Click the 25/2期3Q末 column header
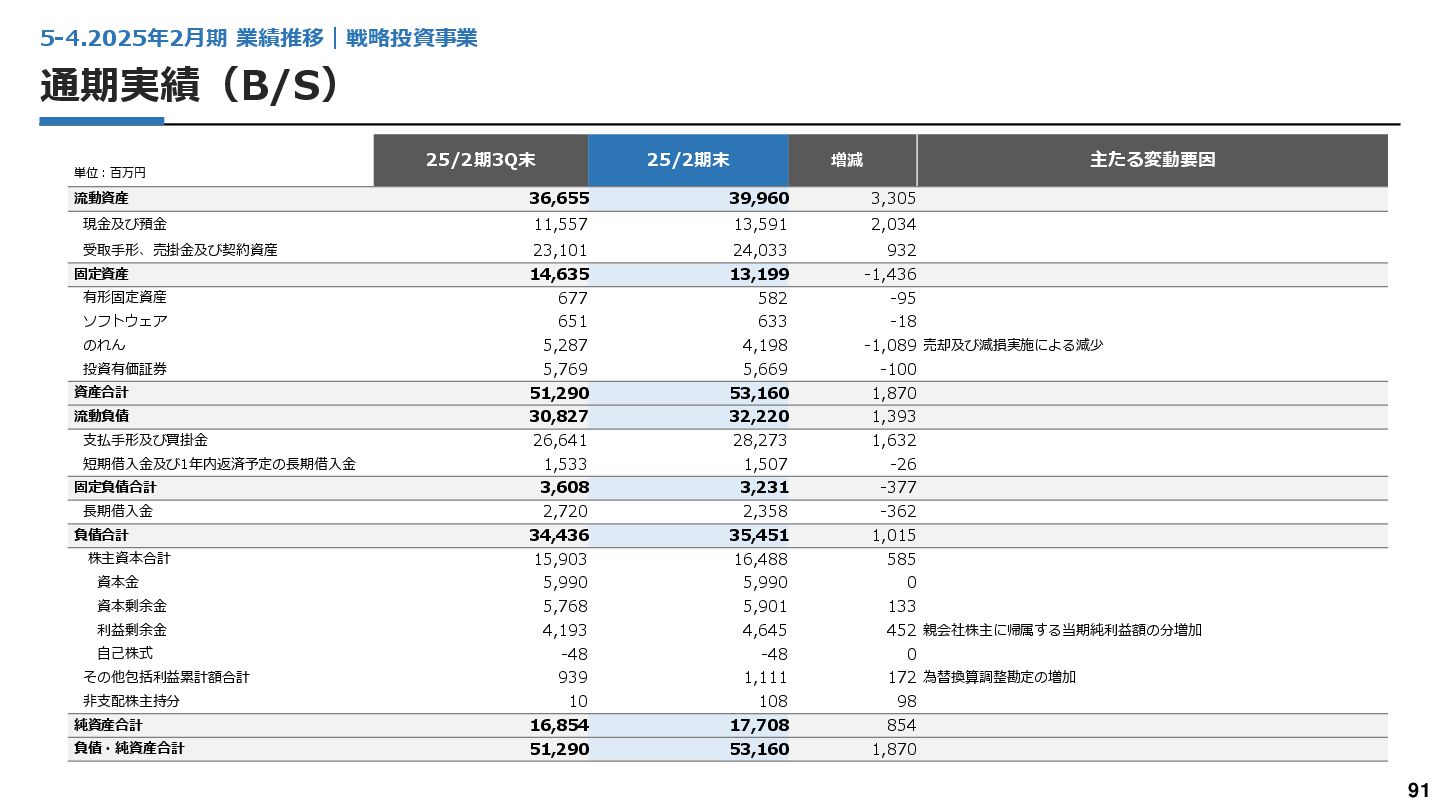 (481, 160)
